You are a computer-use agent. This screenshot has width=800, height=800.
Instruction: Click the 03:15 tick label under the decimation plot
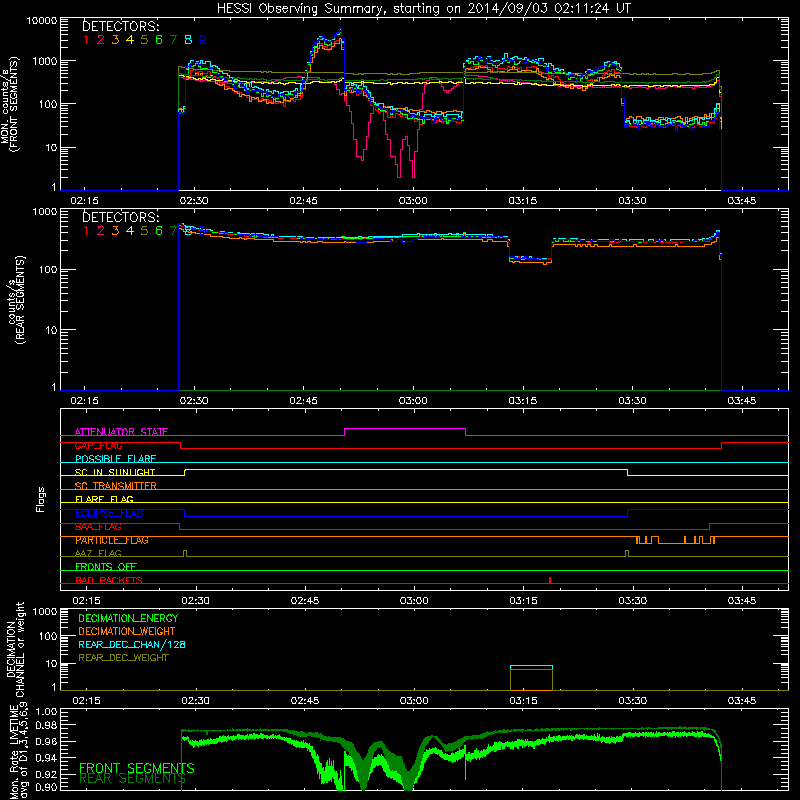tap(523, 701)
